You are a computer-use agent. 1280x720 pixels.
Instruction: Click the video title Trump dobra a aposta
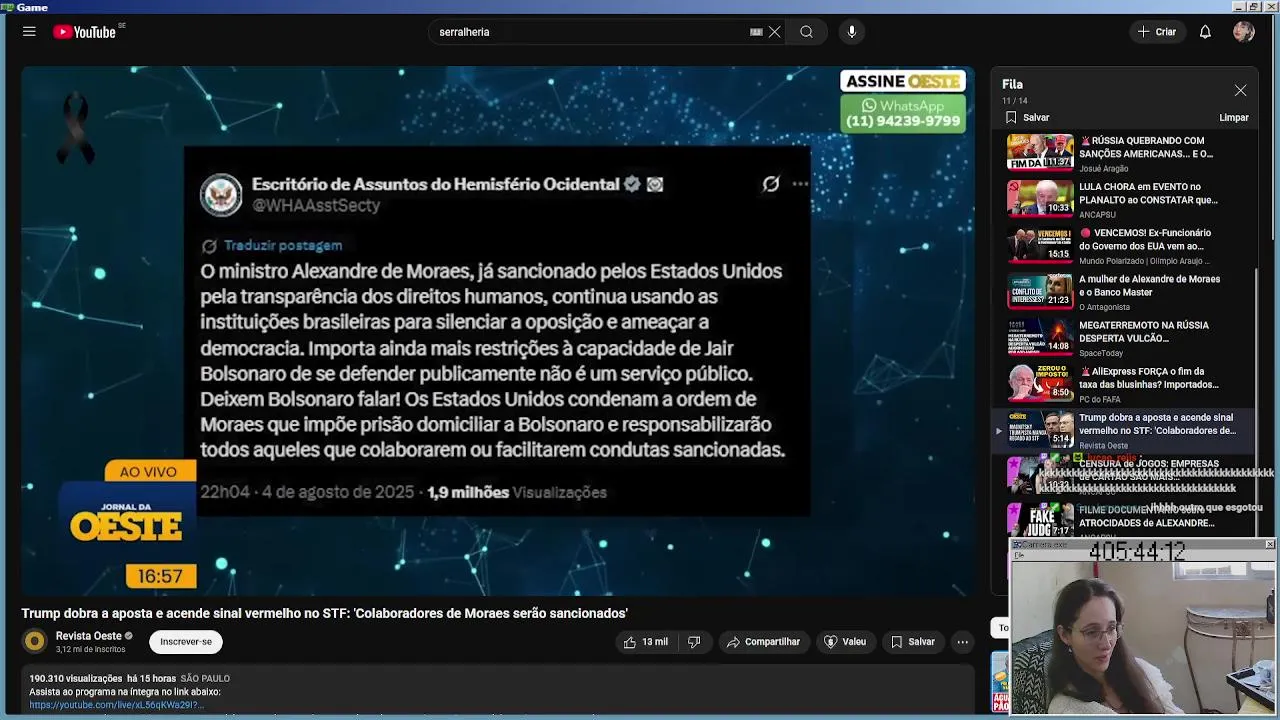(x=325, y=613)
